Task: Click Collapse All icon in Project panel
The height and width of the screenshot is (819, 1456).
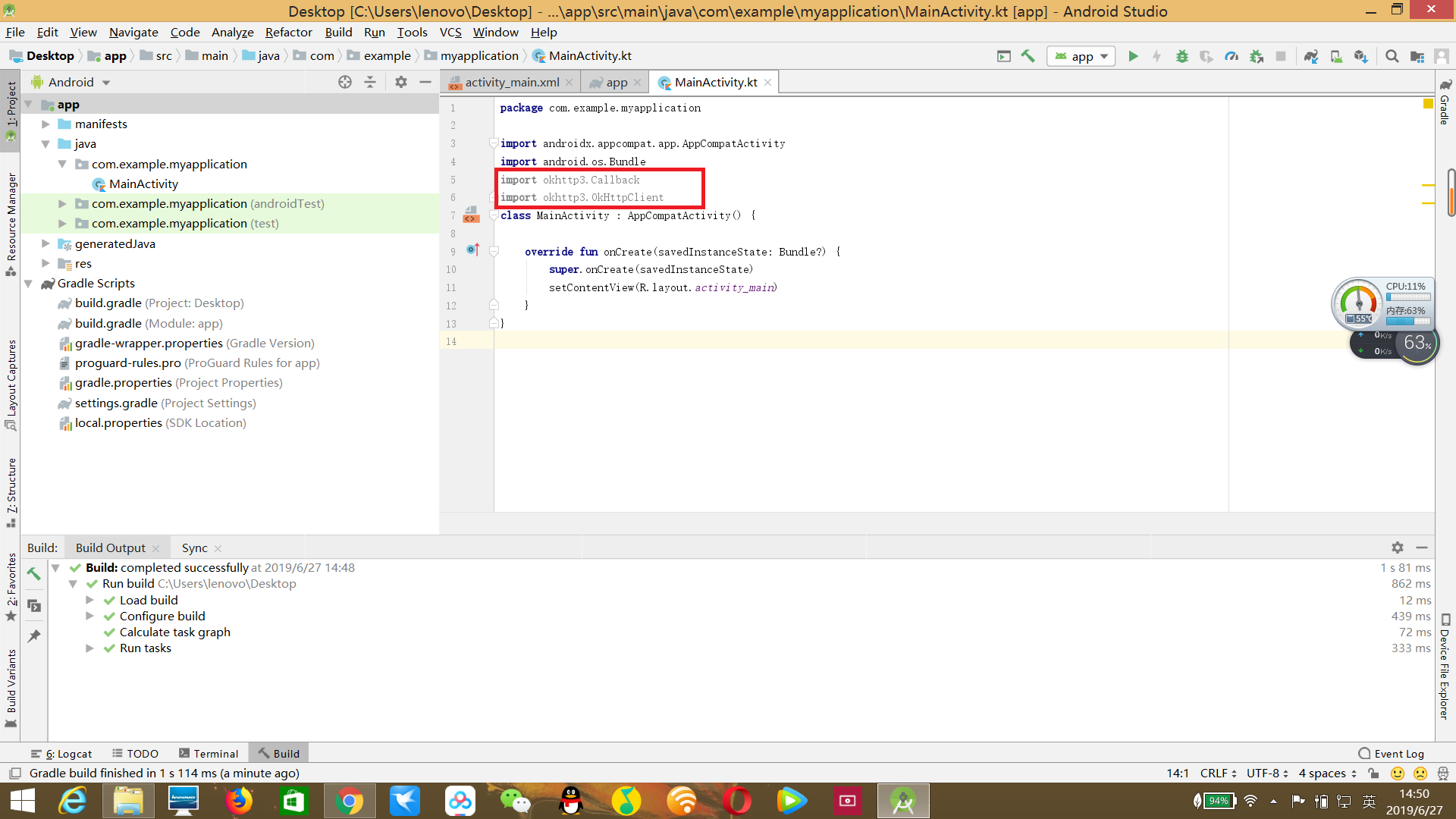Action: (370, 82)
